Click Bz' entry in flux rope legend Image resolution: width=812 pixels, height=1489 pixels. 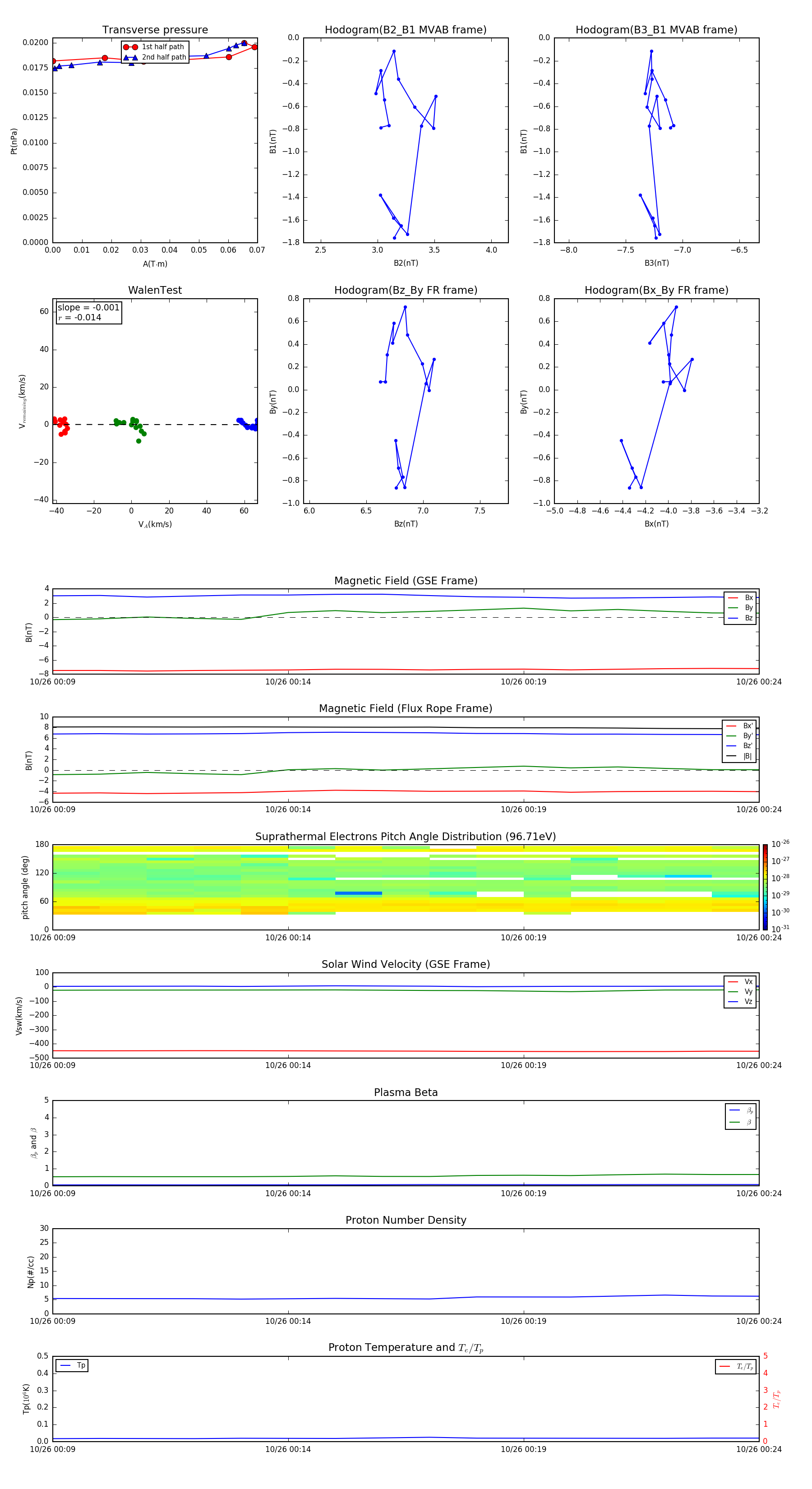(x=740, y=746)
